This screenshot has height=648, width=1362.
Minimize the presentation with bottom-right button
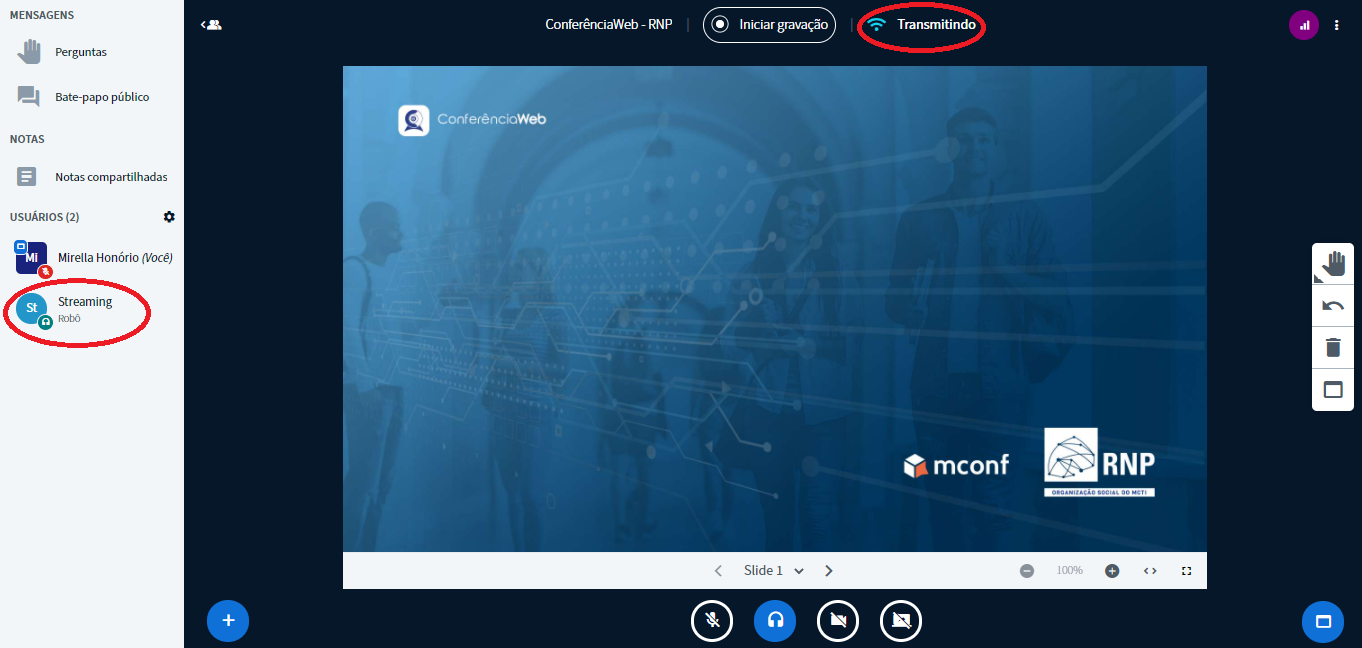1323,621
